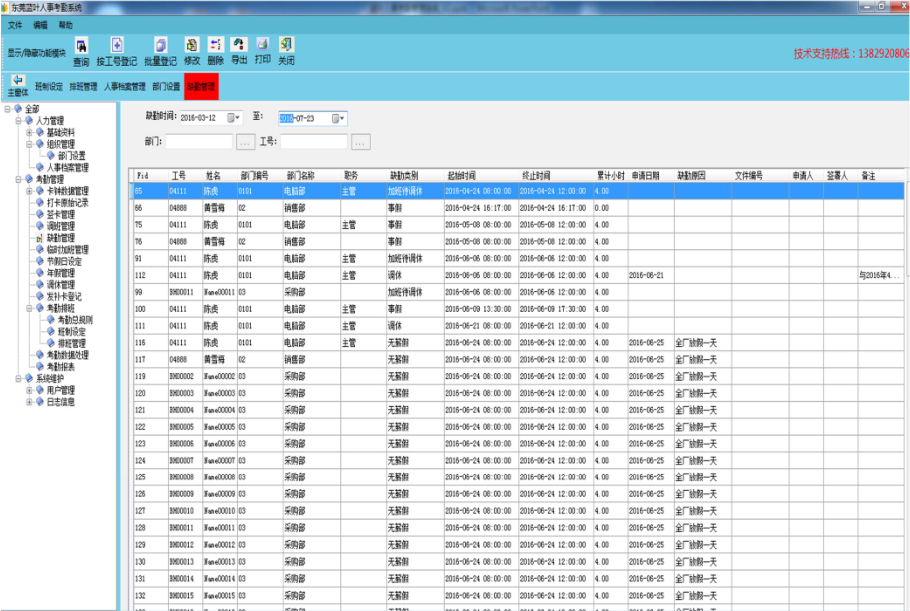Switch to the 部门设置 tab
This screenshot has height=611, width=910.
[167, 86]
